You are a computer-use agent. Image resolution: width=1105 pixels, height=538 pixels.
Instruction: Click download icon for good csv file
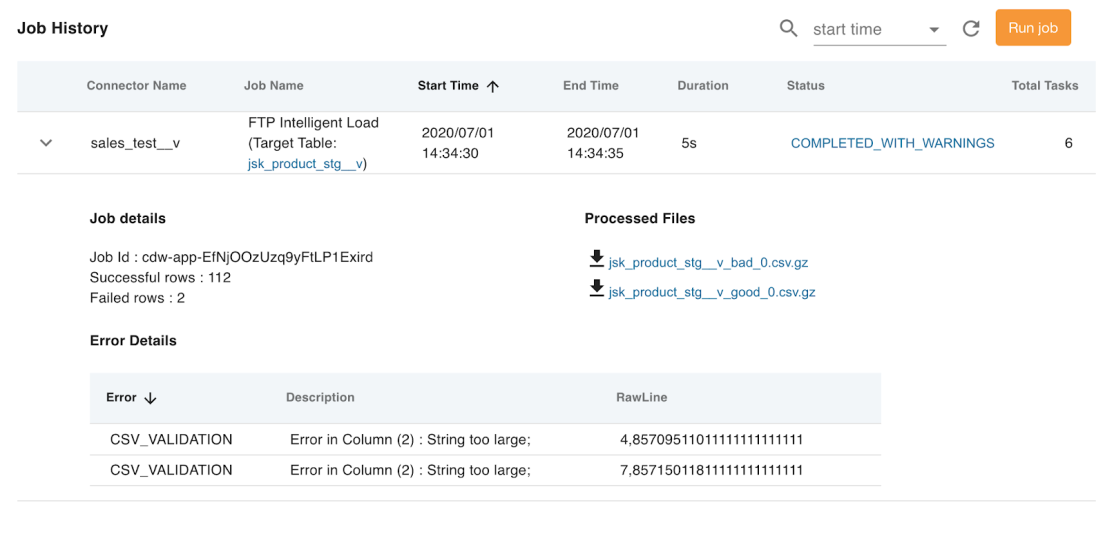pos(596,291)
